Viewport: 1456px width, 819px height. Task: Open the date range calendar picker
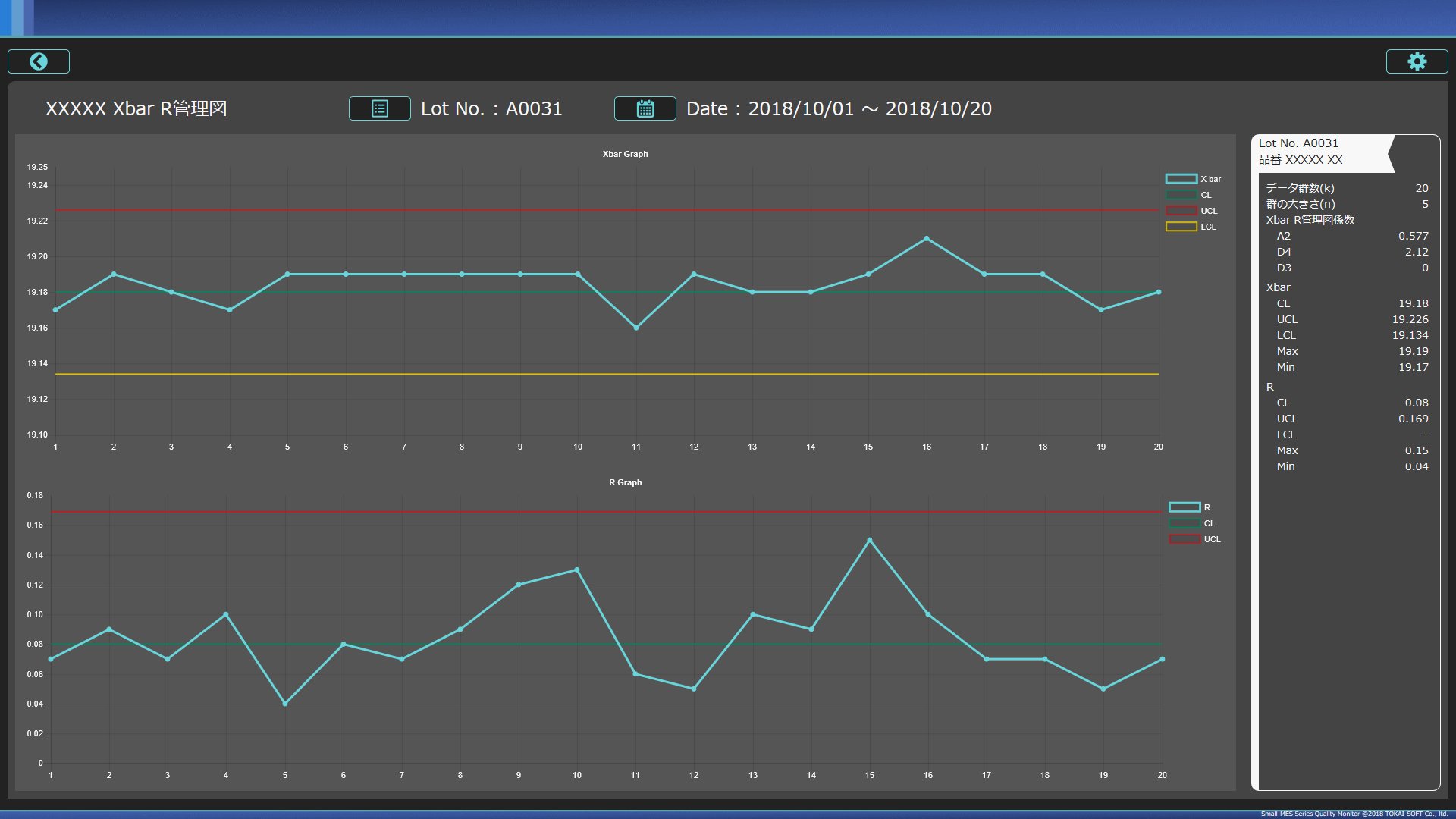point(645,108)
